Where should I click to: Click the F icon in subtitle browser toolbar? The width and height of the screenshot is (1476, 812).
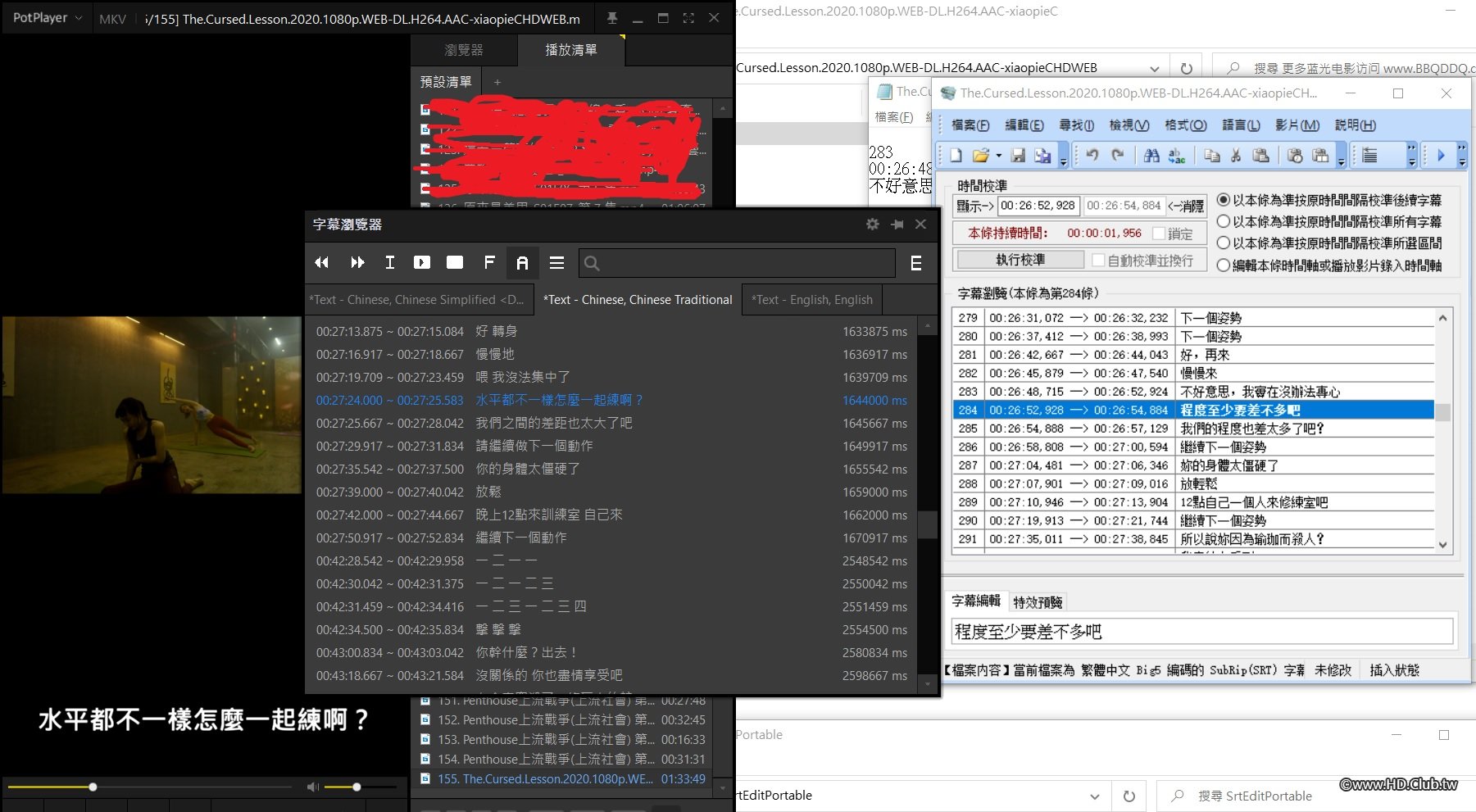pyautogui.click(x=489, y=263)
